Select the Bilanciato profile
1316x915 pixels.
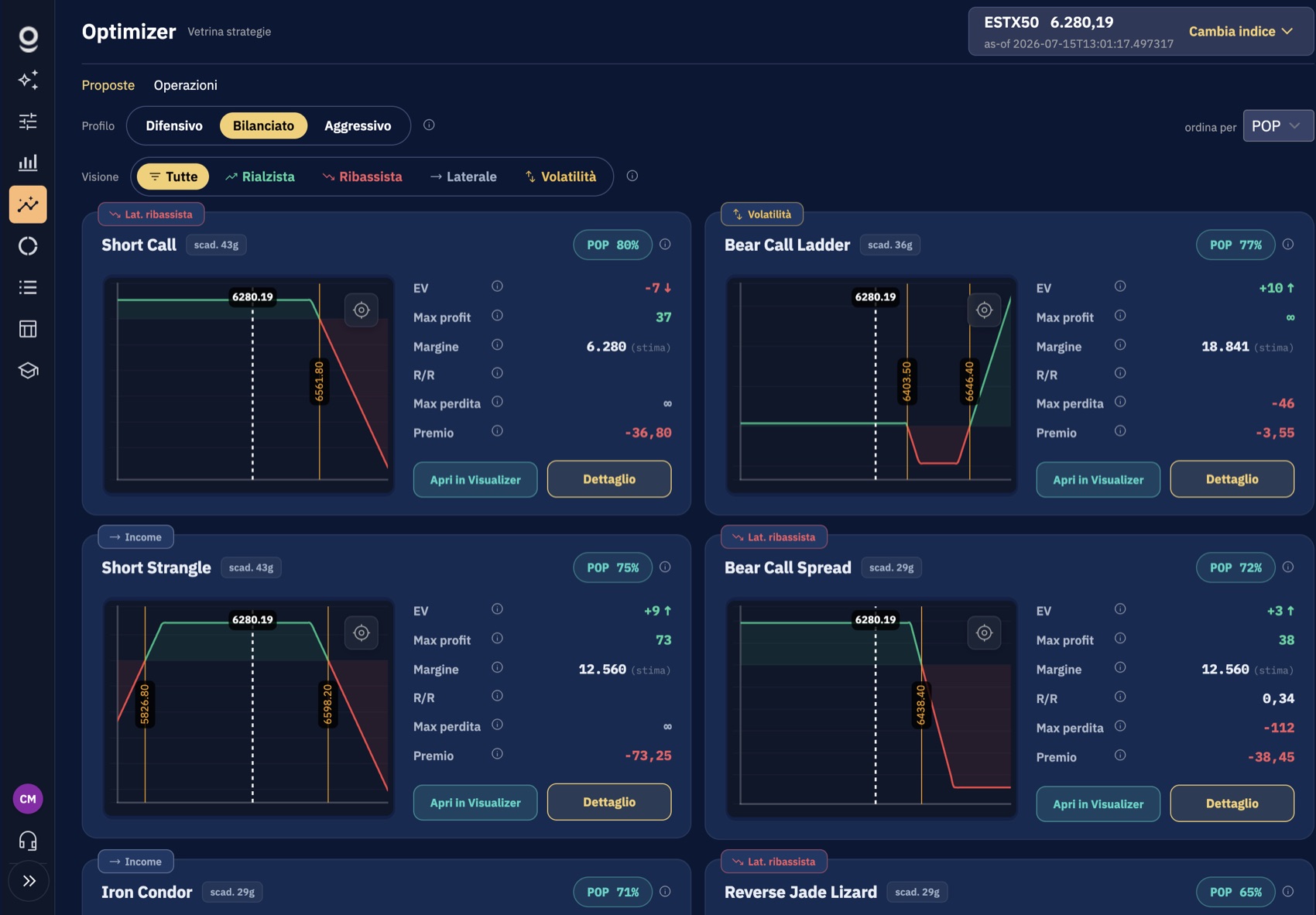coord(263,125)
